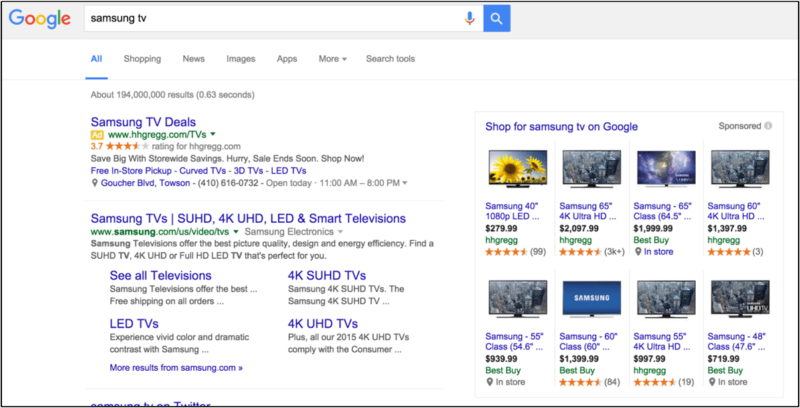Click the hhgregg ad star rating
Screen dimensions: 800x408
(128, 146)
